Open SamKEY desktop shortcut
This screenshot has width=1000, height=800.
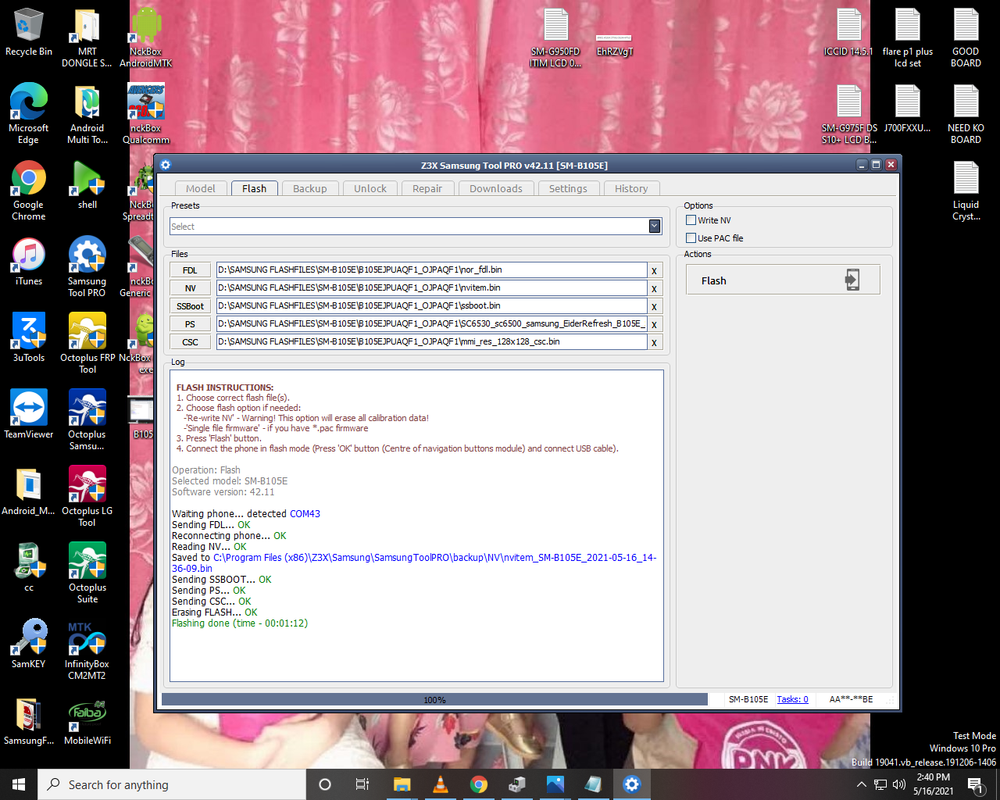[28, 644]
